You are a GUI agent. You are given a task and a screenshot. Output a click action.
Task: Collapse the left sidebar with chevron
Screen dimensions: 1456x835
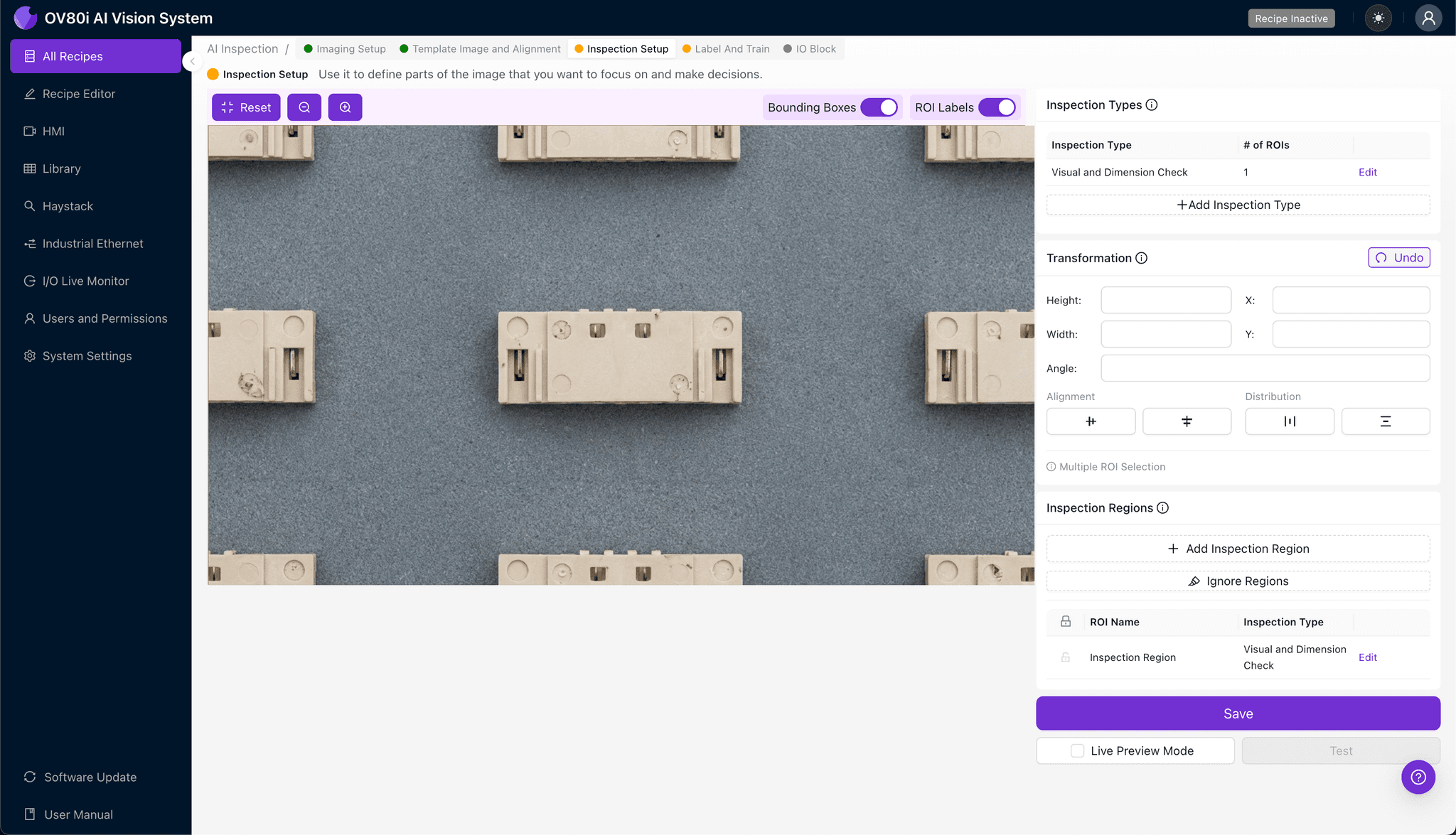[x=192, y=61]
